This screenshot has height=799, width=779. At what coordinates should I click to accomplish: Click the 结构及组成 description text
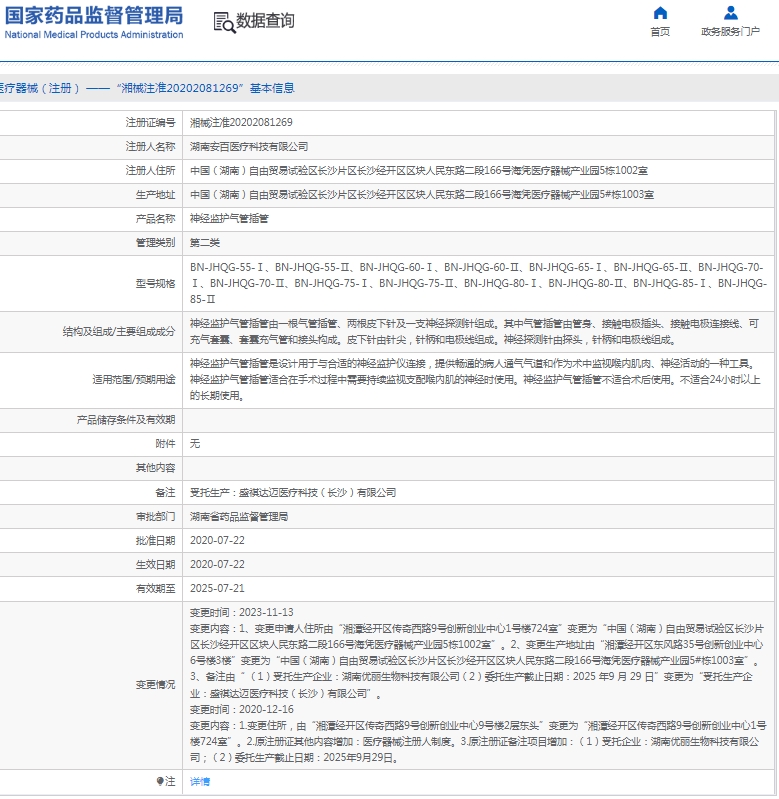click(474, 332)
